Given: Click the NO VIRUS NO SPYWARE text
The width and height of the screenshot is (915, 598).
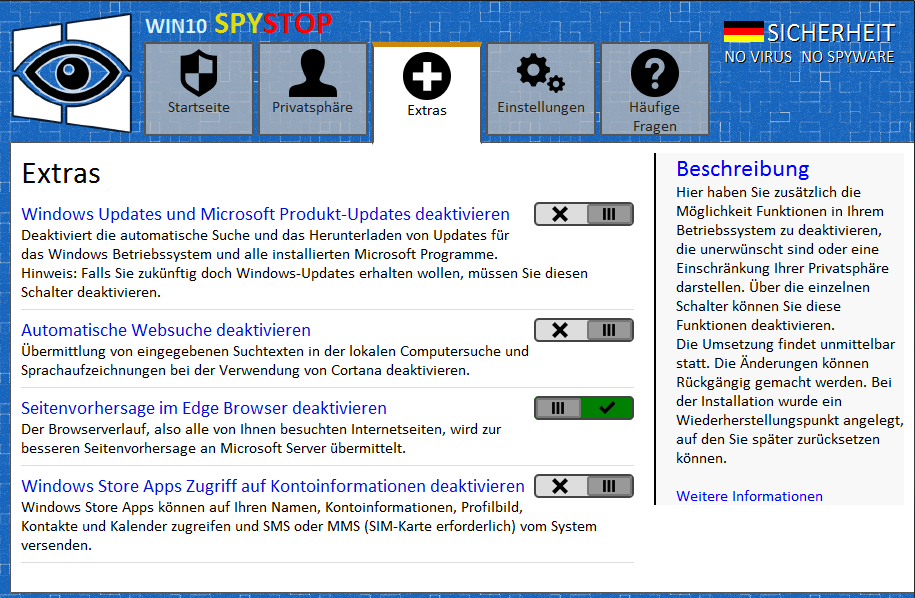Looking at the screenshot, I should (x=809, y=57).
